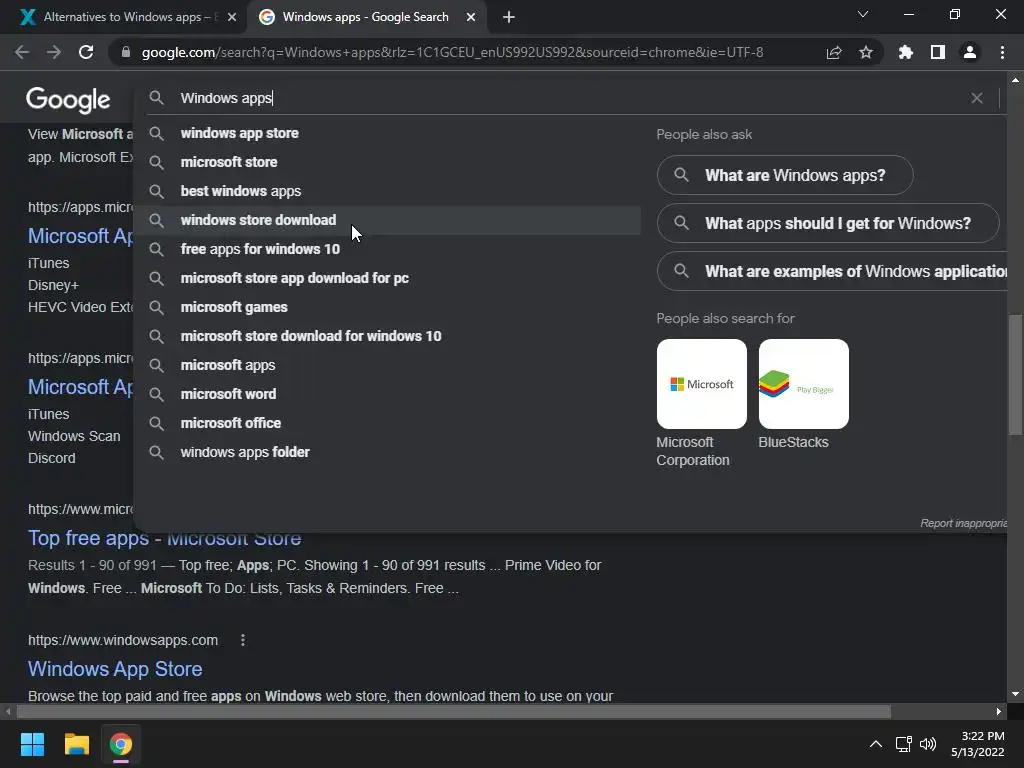
Task: Open the BlueStacks thumbnail
Action: pos(803,384)
